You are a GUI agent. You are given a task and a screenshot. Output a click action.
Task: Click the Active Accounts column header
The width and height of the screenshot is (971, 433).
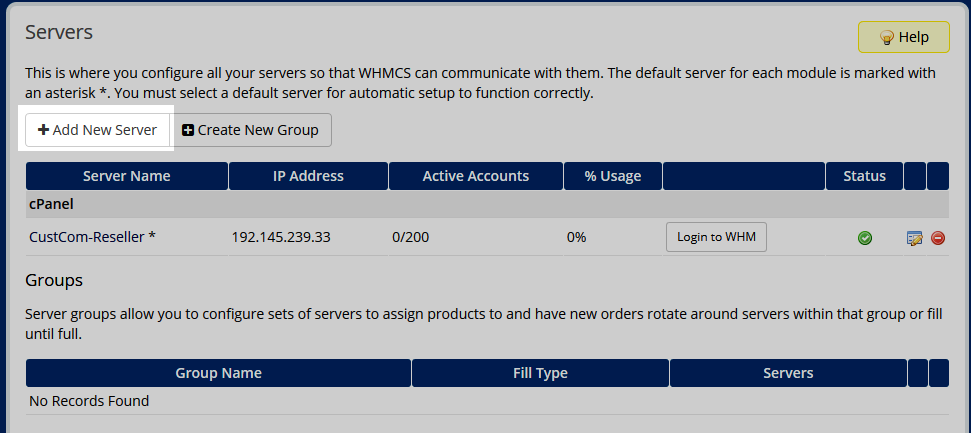475,176
